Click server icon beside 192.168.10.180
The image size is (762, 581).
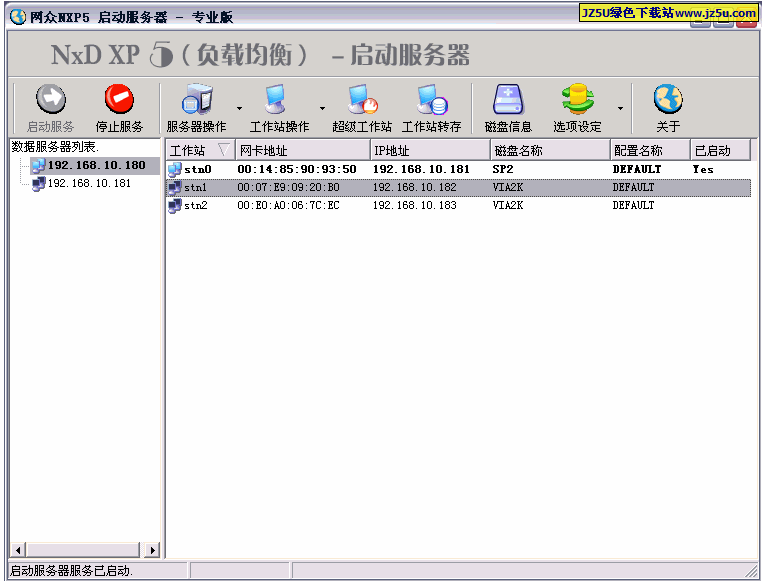[38, 166]
